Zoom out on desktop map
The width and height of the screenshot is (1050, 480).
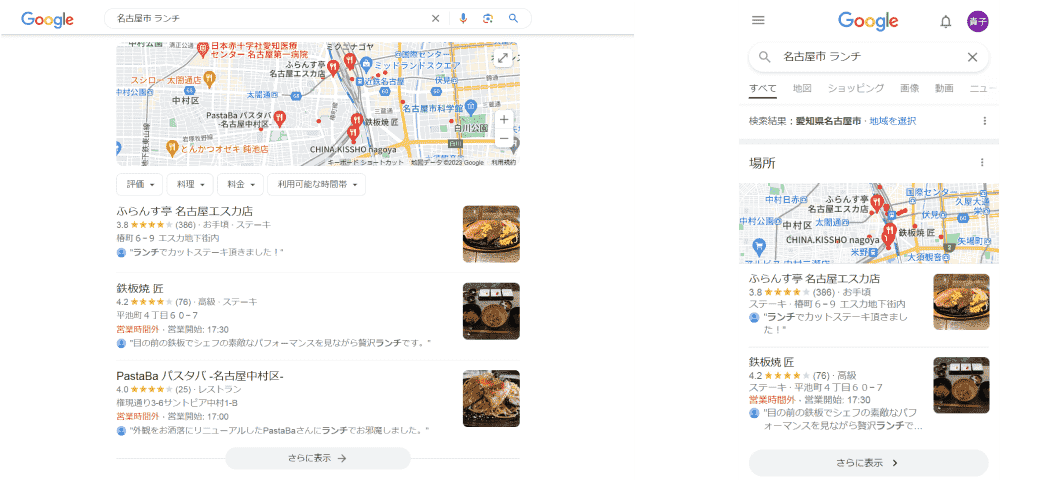tap(504, 139)
